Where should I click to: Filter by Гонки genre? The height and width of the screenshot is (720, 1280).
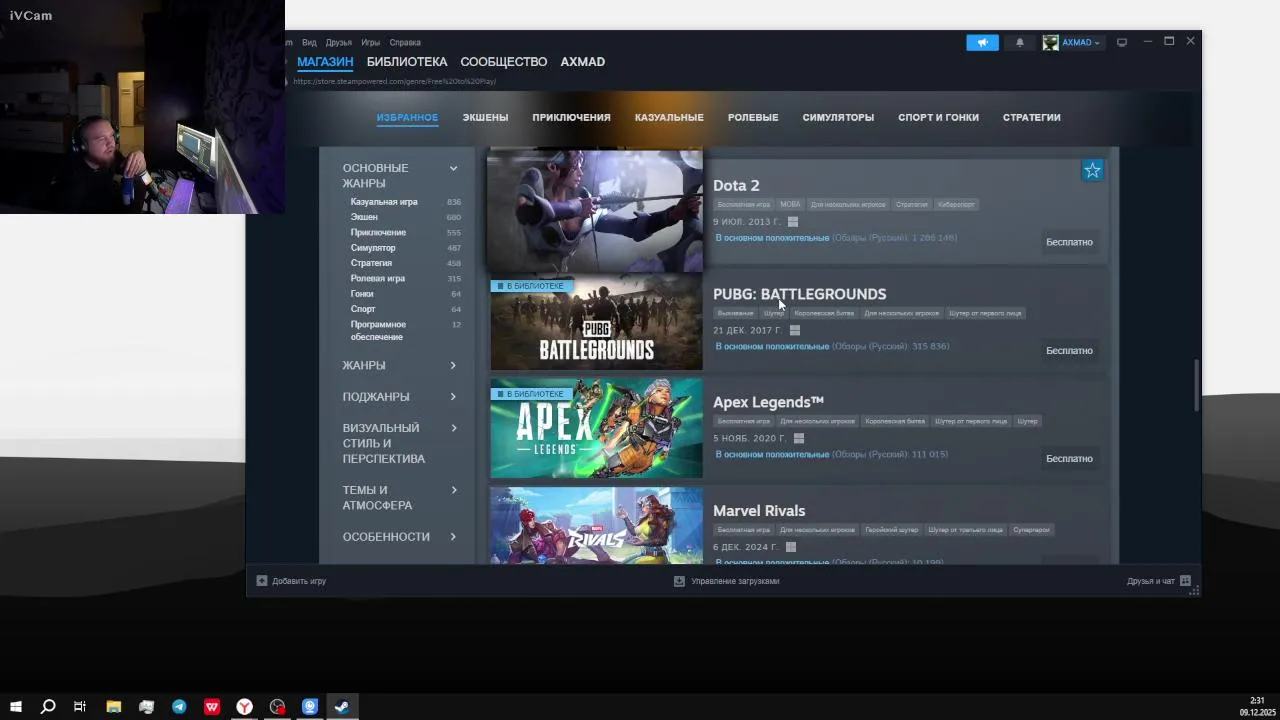point(362,294)
